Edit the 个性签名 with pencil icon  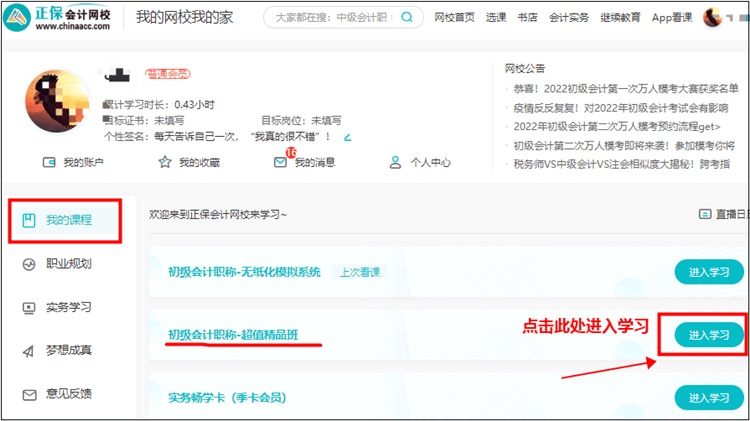pos(348,137)
